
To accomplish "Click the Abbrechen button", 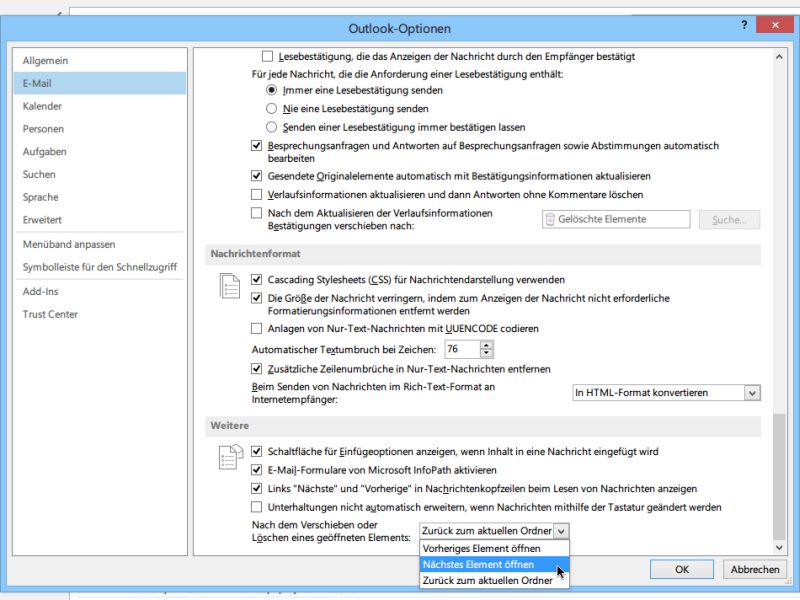I will (x=755, y=569).
